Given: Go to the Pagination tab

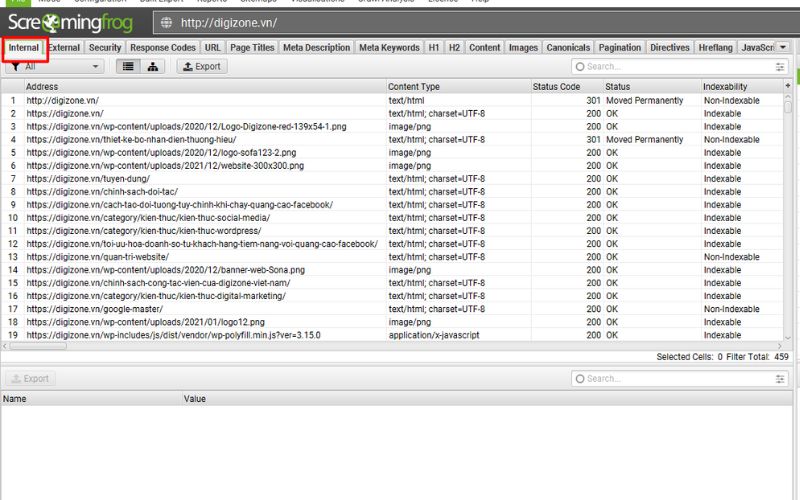Looking at the screenshot, I should (x=619, y=47).
